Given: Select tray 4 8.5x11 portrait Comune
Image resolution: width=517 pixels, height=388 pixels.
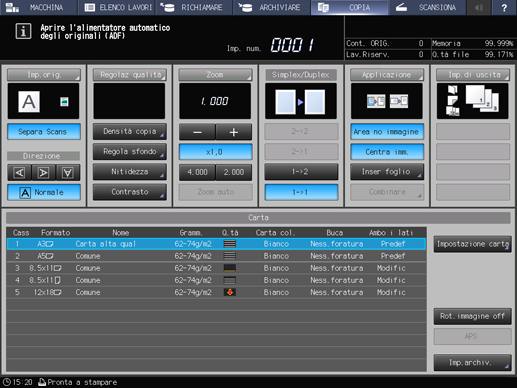Looking at the screenshot, I should pyautogui.click(x=216, y=280).
